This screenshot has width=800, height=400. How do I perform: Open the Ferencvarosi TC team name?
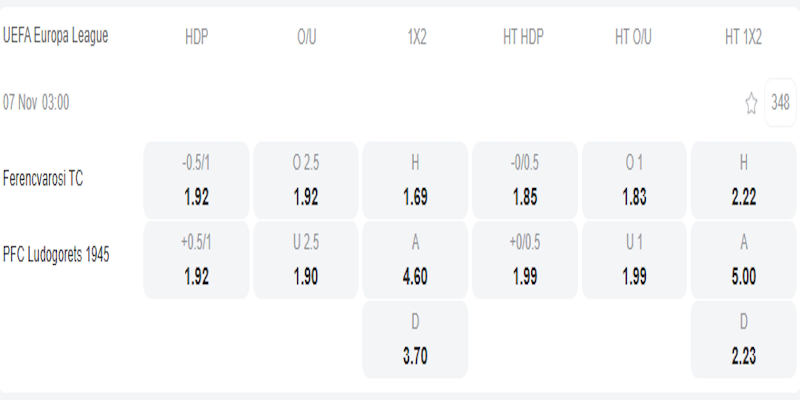coord(45,180)
